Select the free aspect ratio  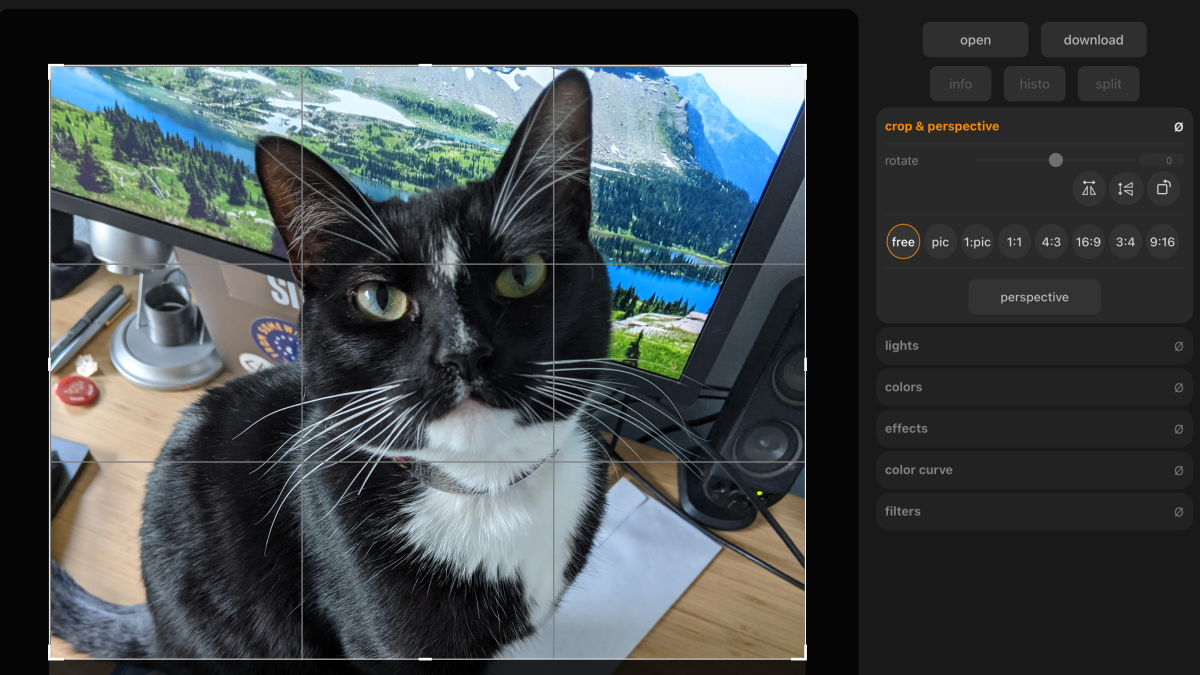903,242
